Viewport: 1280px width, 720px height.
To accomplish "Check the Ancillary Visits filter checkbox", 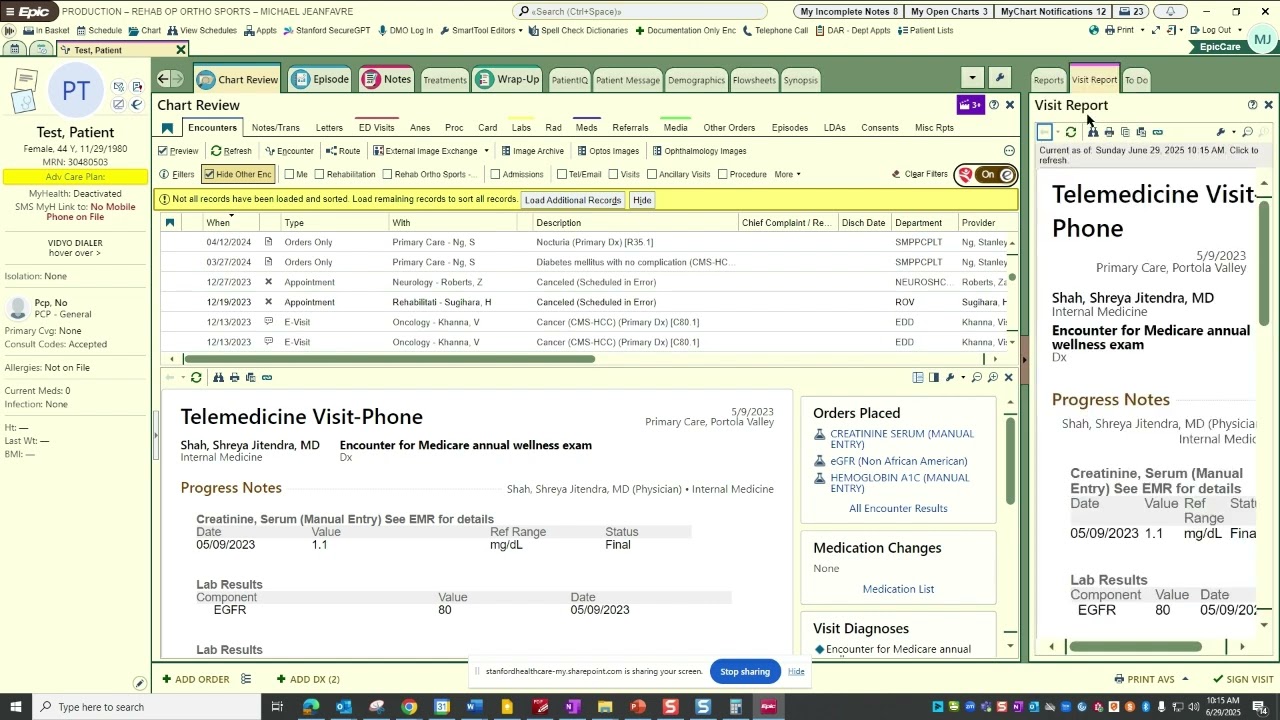I will click(651, 175).
